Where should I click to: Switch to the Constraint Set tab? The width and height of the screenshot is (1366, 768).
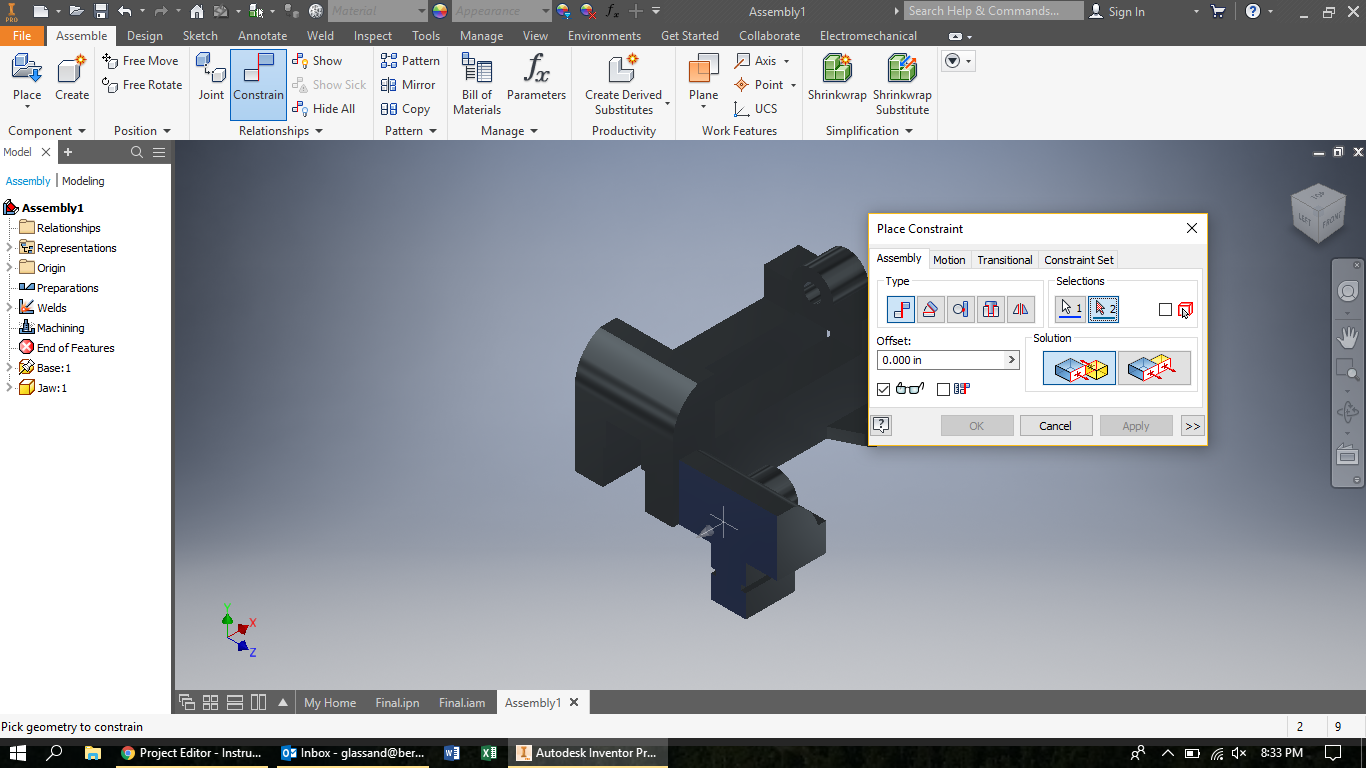[1079, 260]
